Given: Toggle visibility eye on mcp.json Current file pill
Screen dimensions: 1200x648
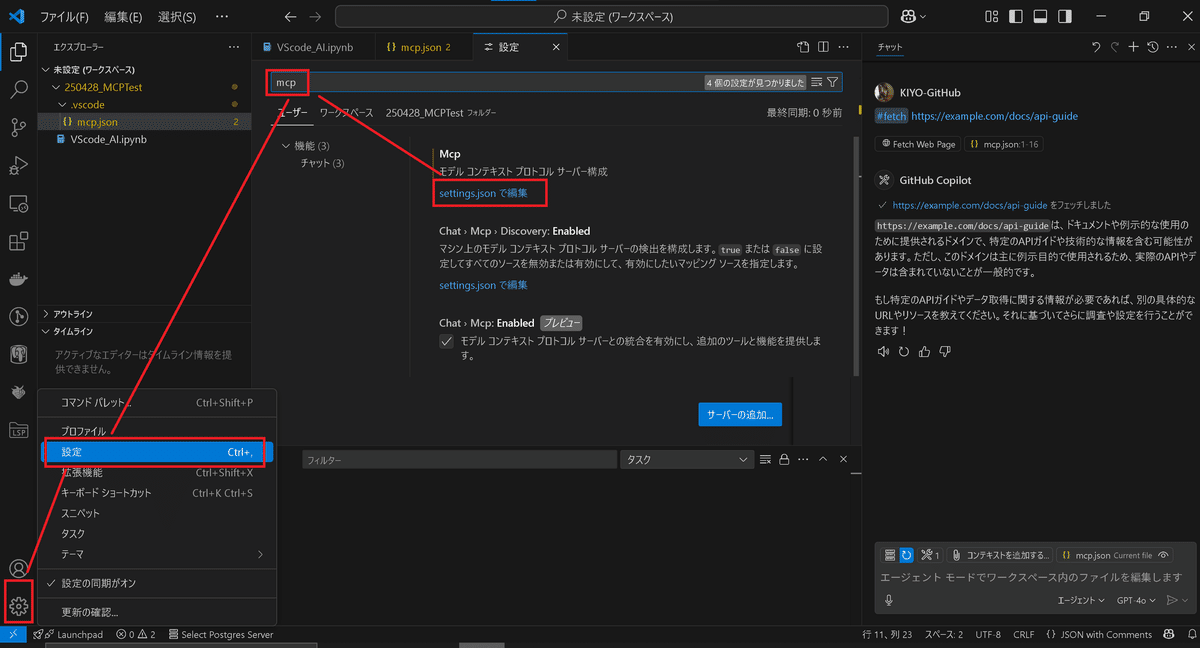Looking at the screenshot, I should point(1162,555).
